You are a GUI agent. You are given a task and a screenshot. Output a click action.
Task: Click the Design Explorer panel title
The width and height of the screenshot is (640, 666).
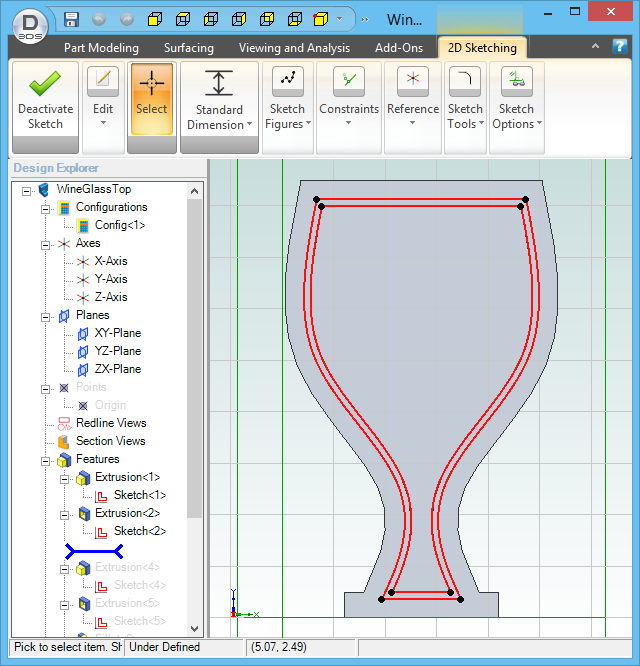click(x=56, y=168)
